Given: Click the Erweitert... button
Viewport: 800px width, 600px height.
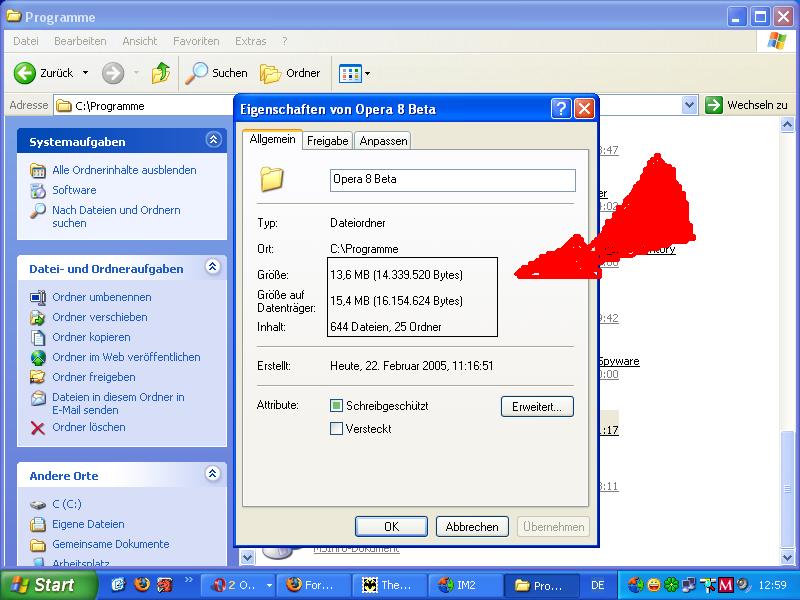Looking at the screenshot, I should (x=537, y=407).
